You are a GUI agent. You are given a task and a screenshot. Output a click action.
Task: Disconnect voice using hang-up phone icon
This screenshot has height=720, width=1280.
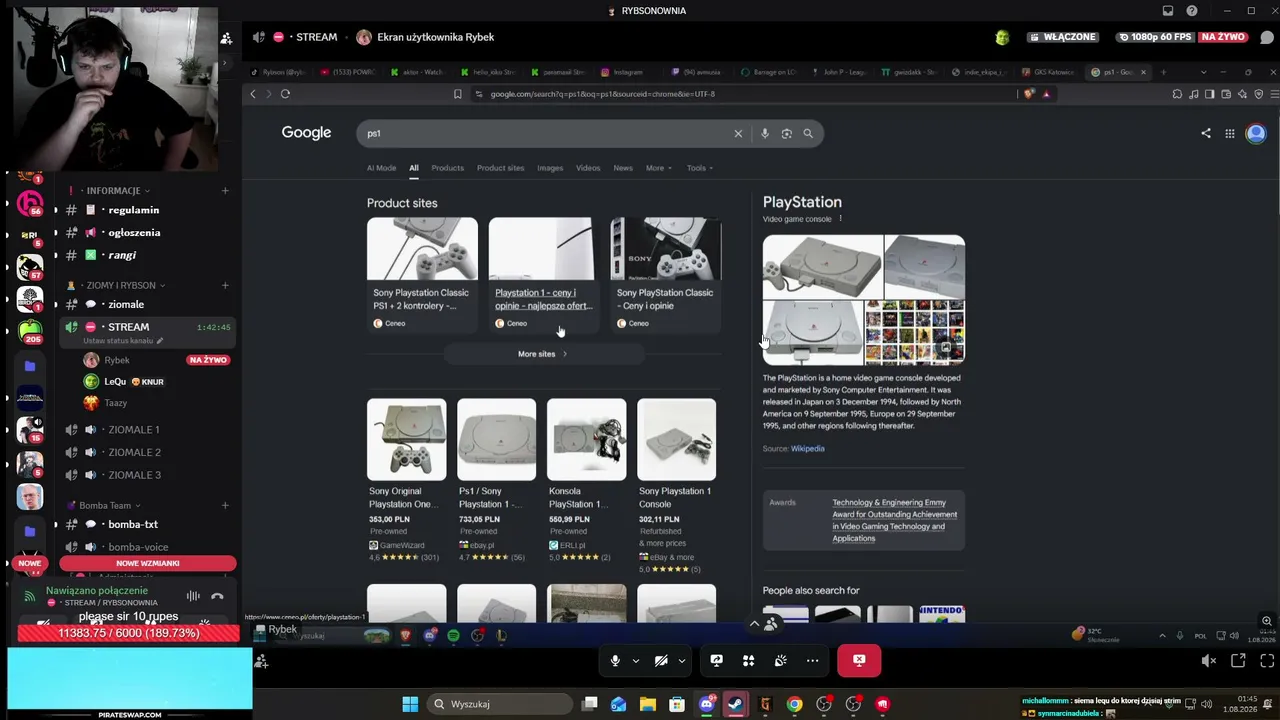217,597
